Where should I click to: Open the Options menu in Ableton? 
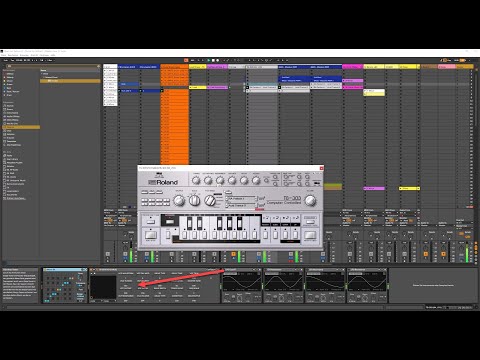[44, 55]
